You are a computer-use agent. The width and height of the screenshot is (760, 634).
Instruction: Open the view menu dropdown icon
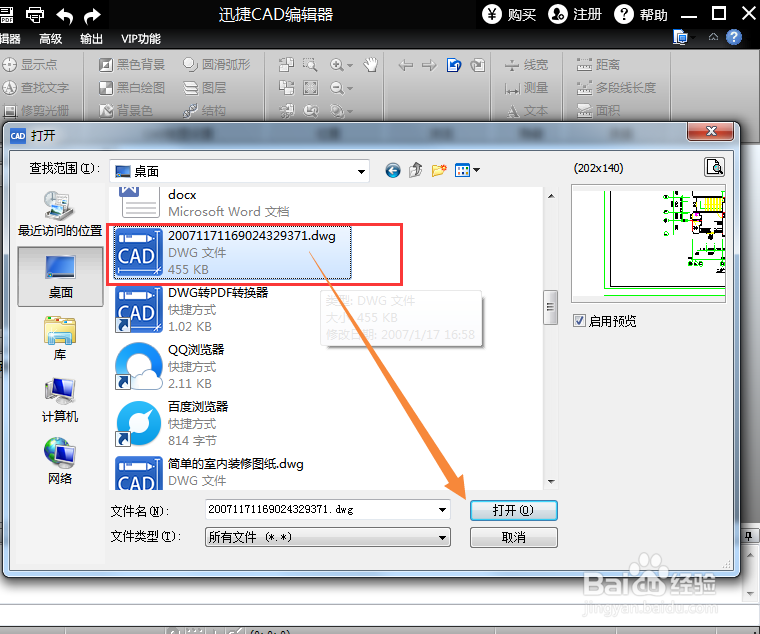point(467,170)
